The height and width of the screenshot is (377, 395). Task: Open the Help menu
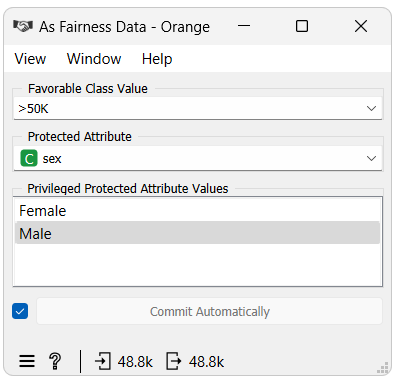point(157,59)
